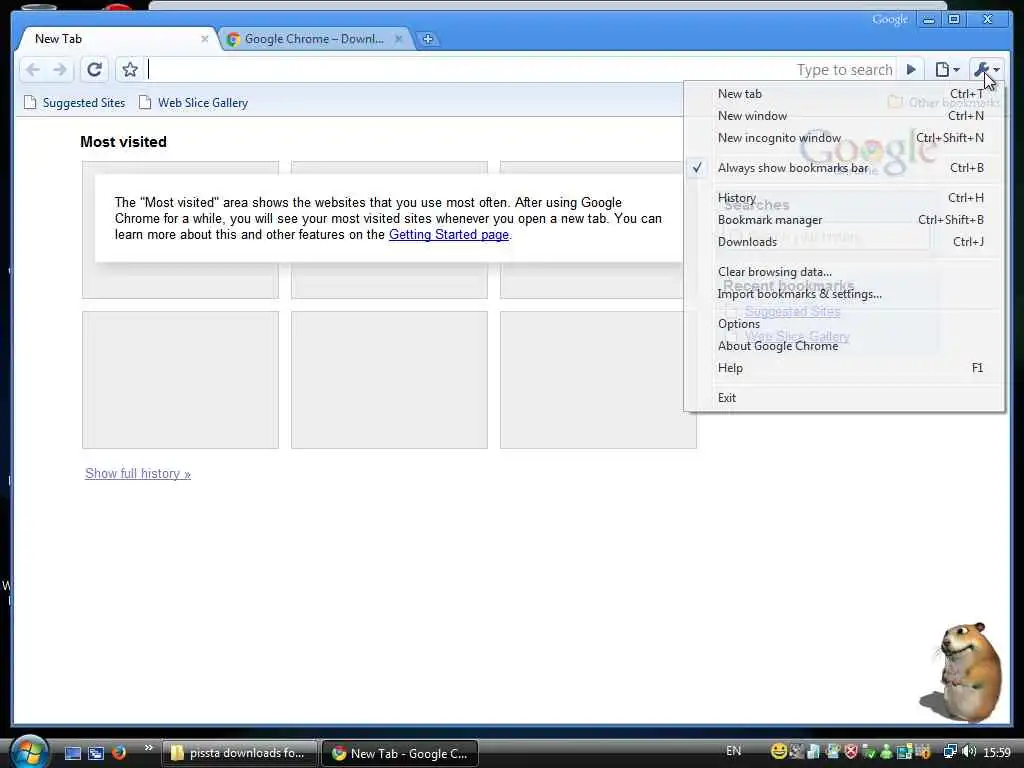
Task: Click the Forward navigation arrow
Action: click(x=59, y=69)
